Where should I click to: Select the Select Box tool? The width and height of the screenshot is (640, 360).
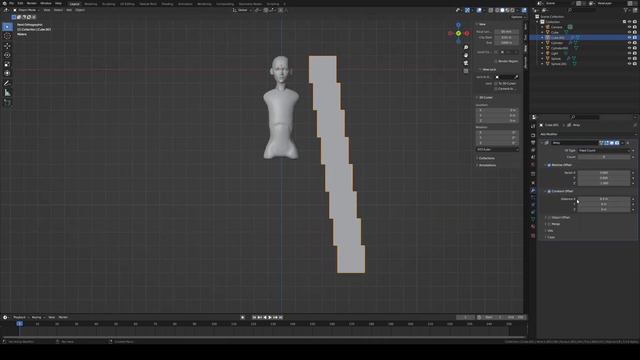7,27
